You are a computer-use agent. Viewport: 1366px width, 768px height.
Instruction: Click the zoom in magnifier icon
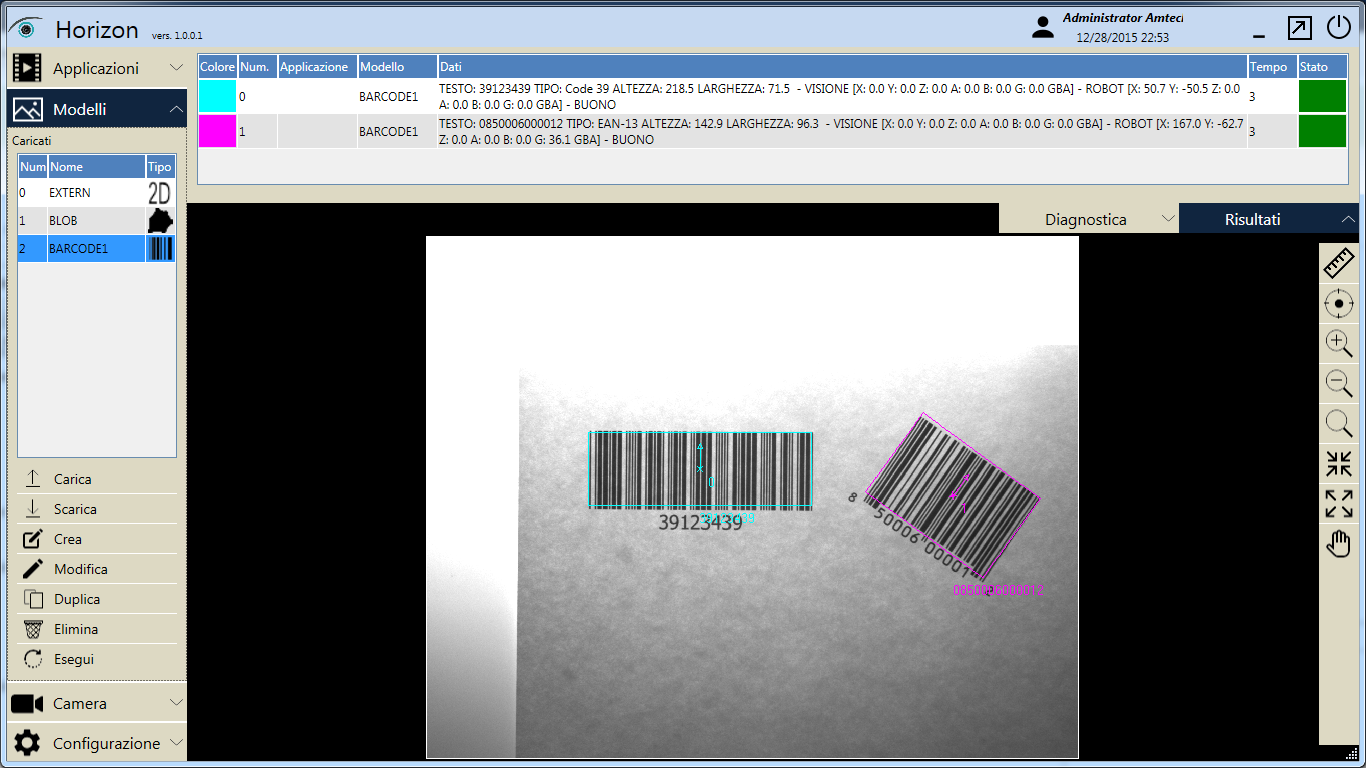tap(1339, 343)
